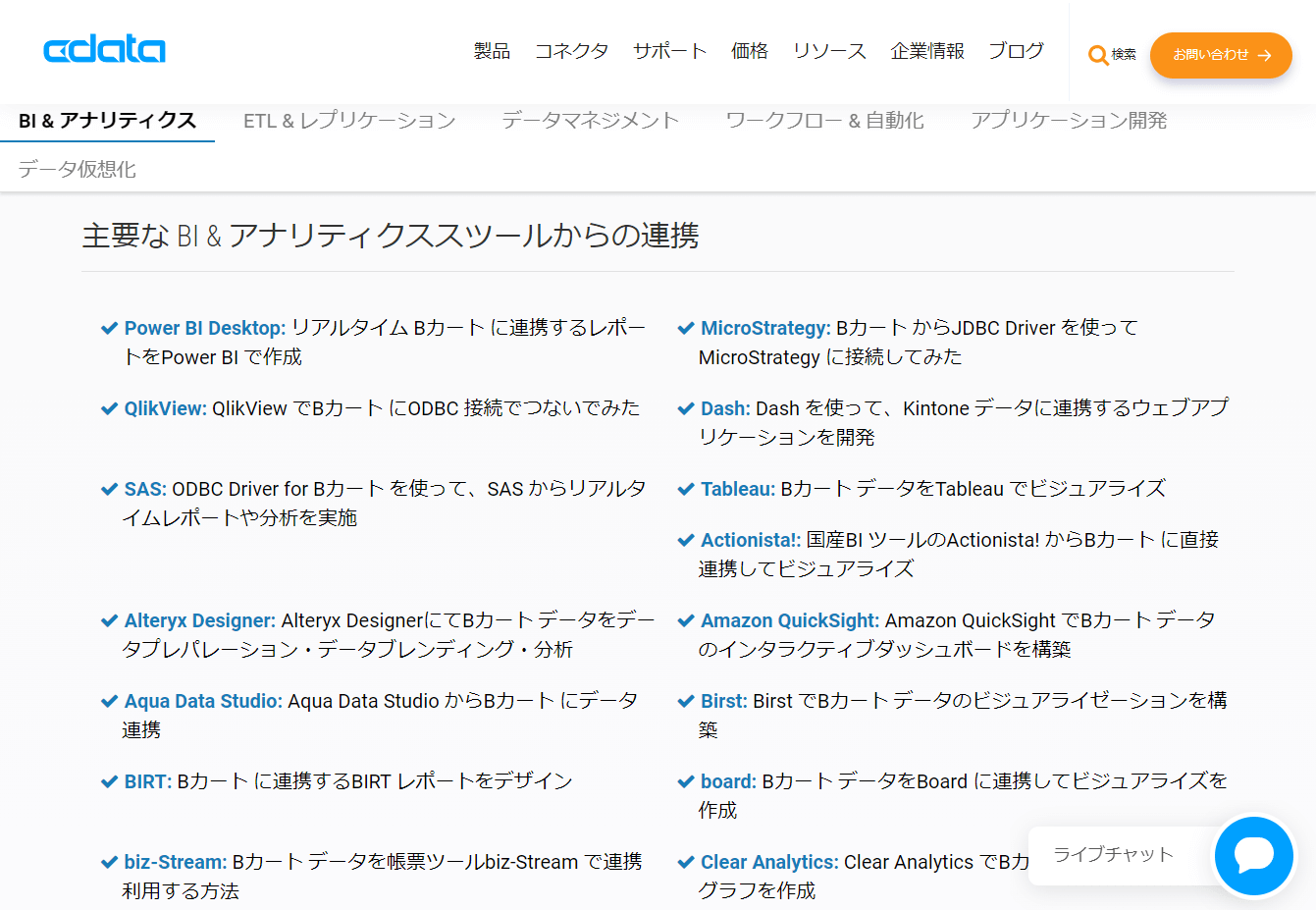Click checkmark icon beside SAS

tap(110, 489)
